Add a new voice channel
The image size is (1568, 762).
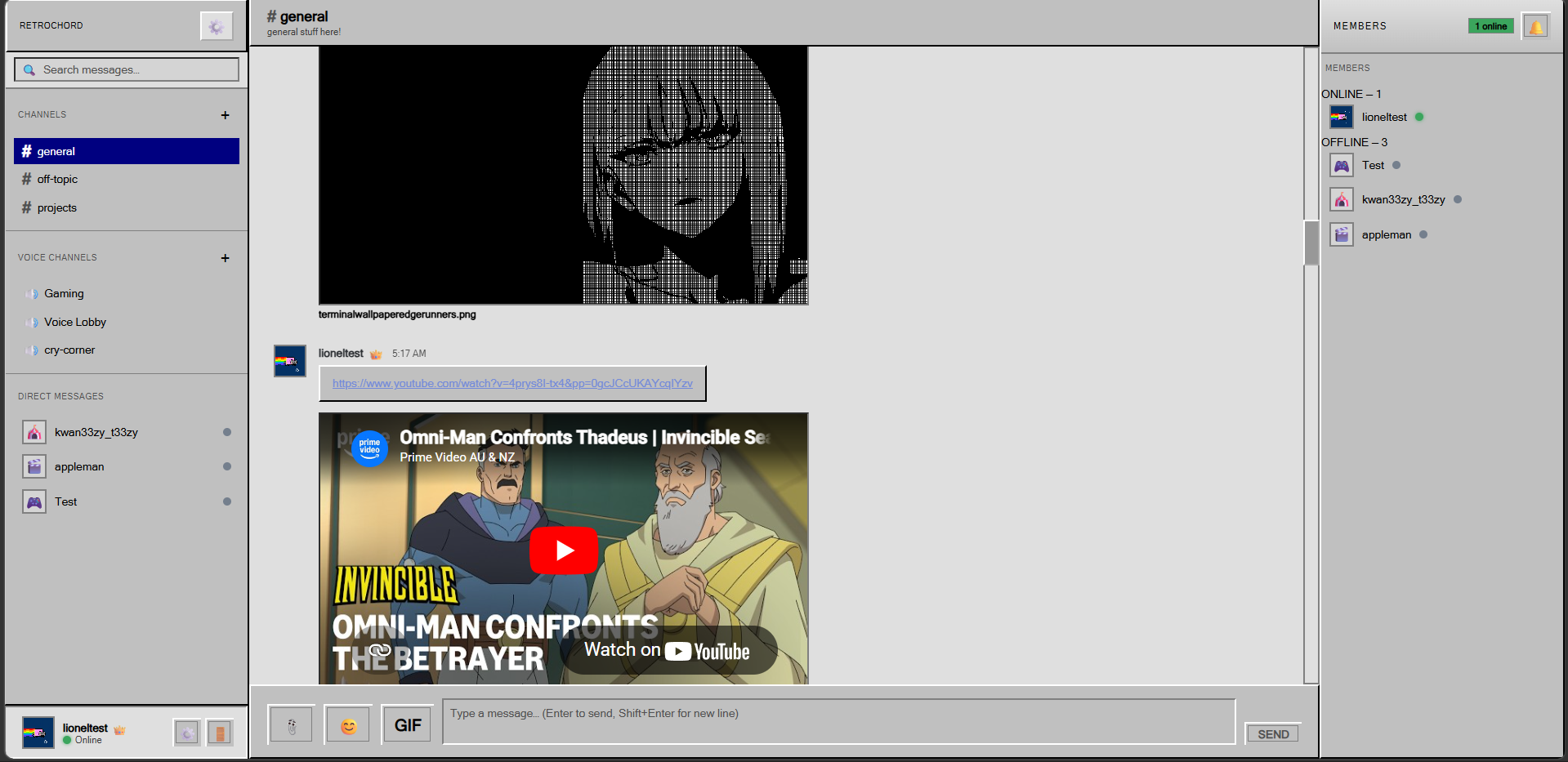[x=225, y=258]
